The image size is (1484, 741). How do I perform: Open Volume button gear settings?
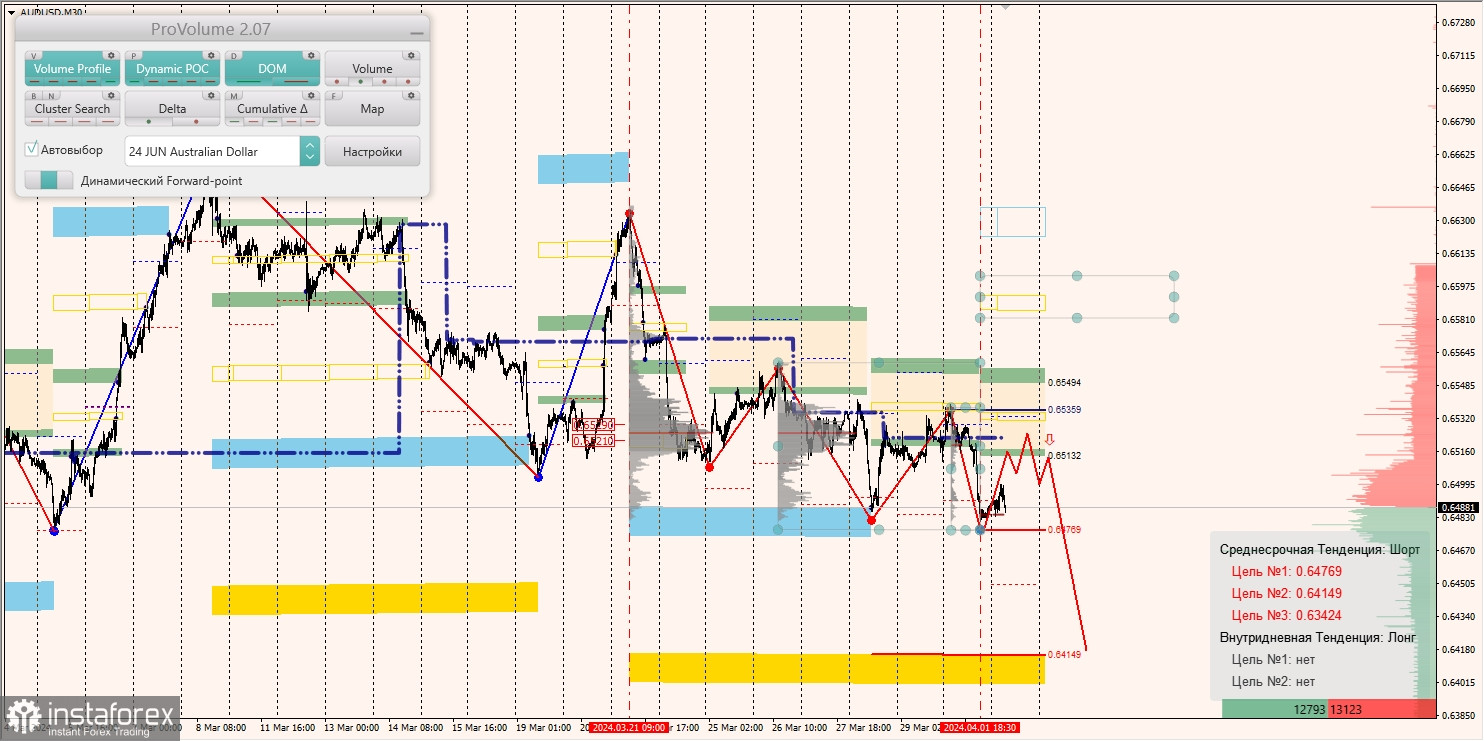pyautogui.click(x=411, y=56)
